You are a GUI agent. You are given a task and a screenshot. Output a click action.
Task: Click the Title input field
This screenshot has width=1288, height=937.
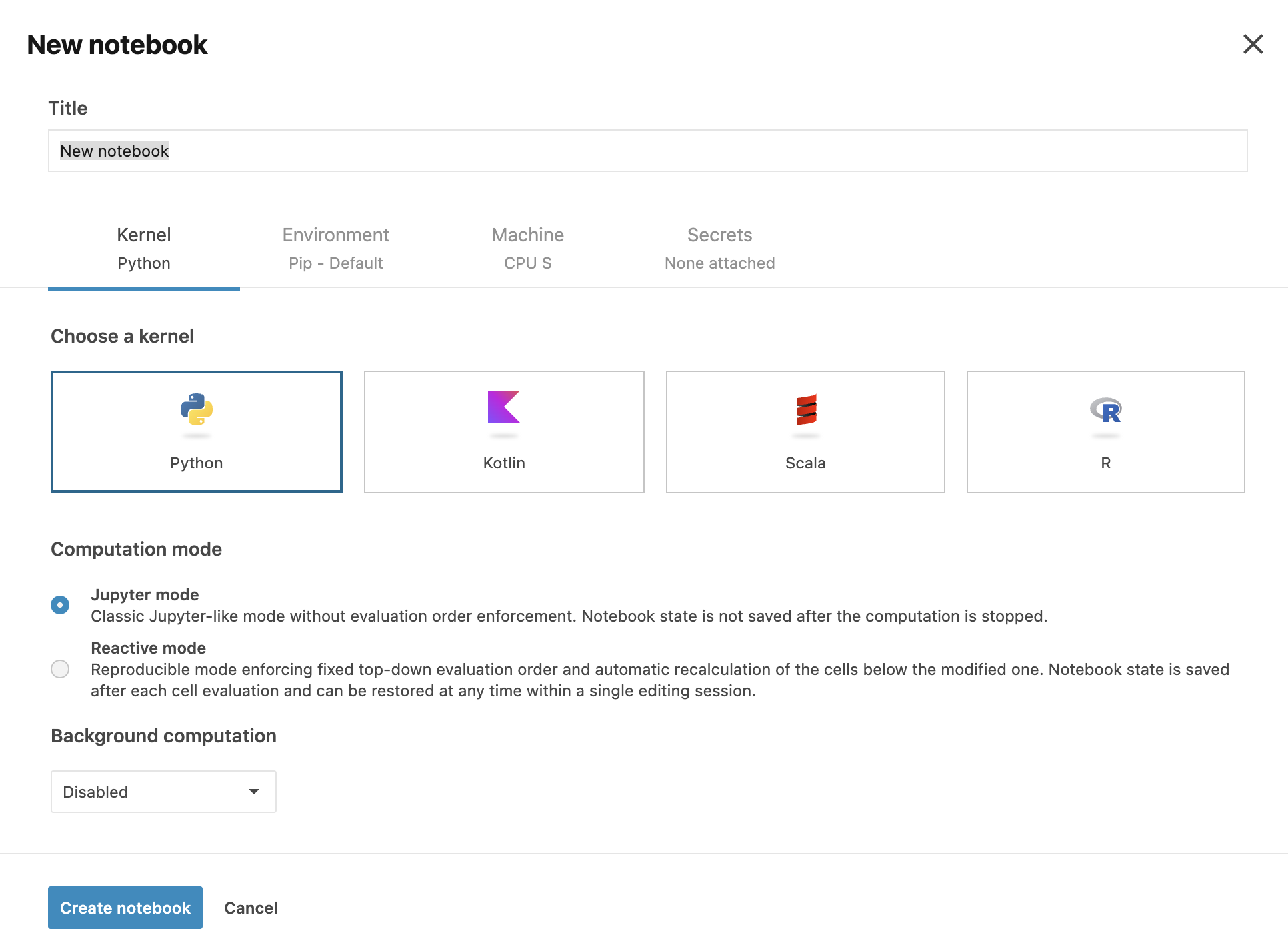point(647,151)
